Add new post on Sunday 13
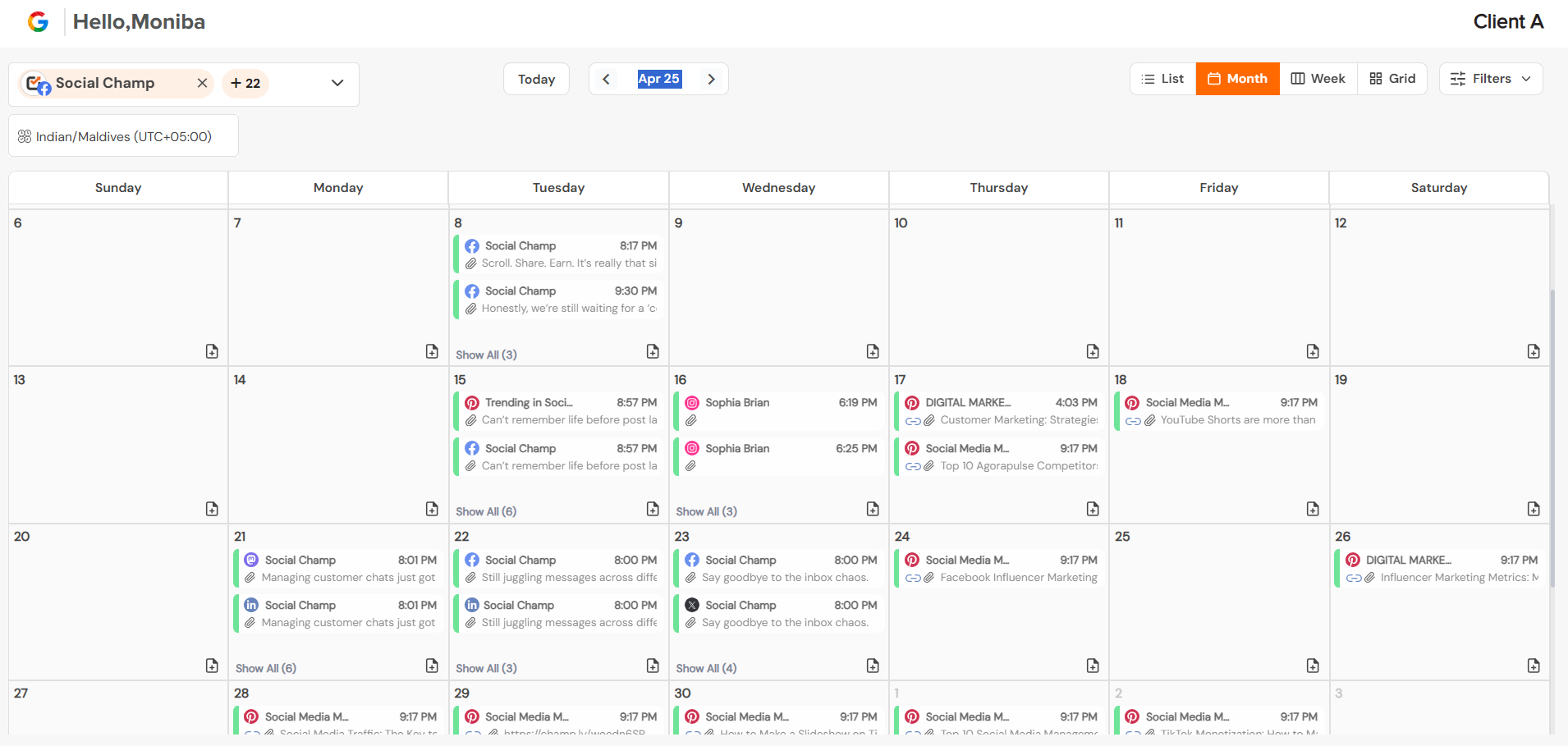The width and height of the screenshot is (1568, 746). [x=212, y=509]
